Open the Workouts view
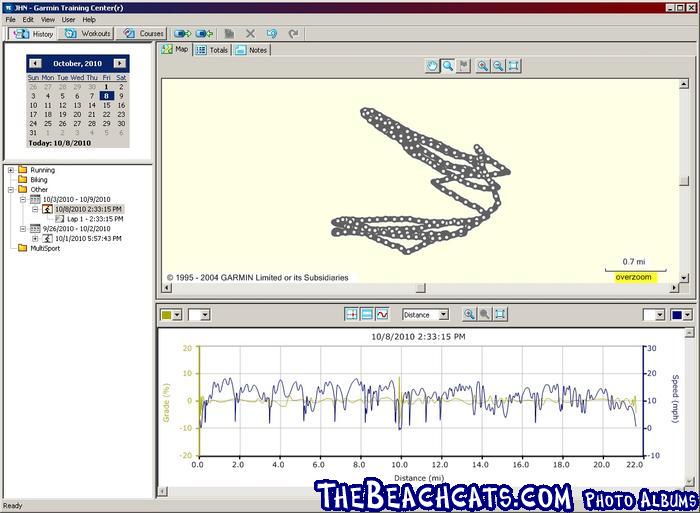The image size is (700, 513). (x=86, y=33)
